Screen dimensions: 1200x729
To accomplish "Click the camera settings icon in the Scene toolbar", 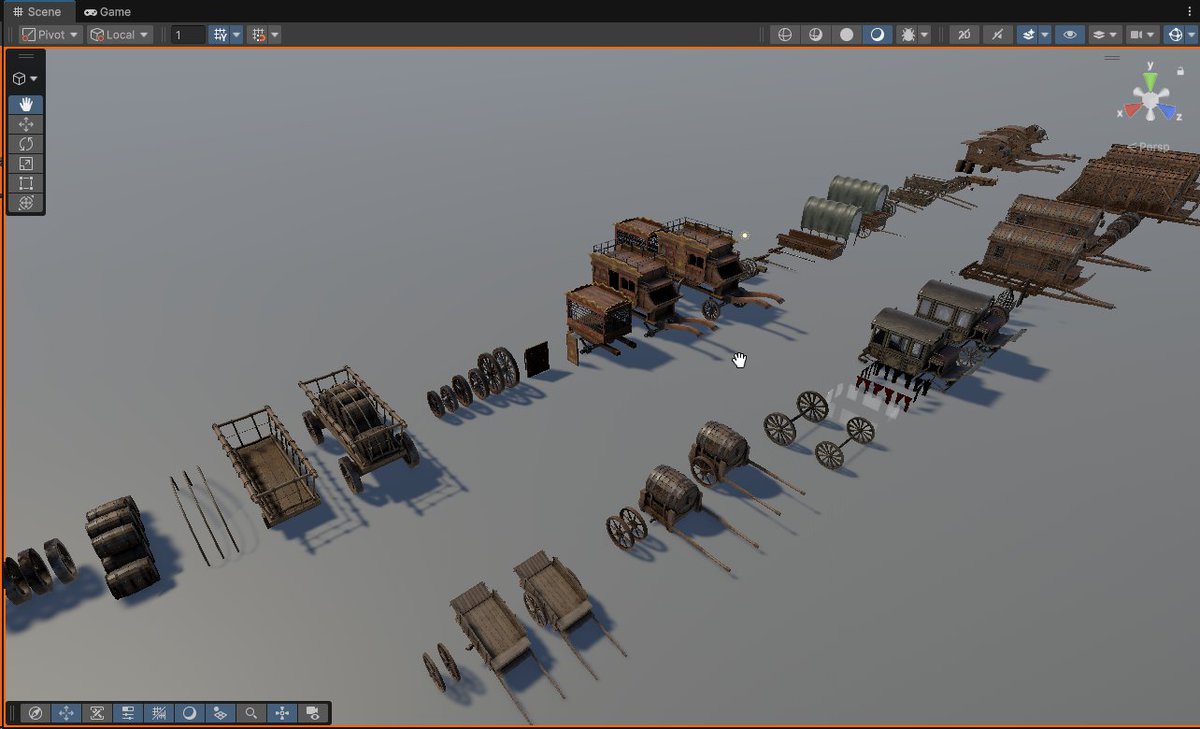I will (1137, 34).
